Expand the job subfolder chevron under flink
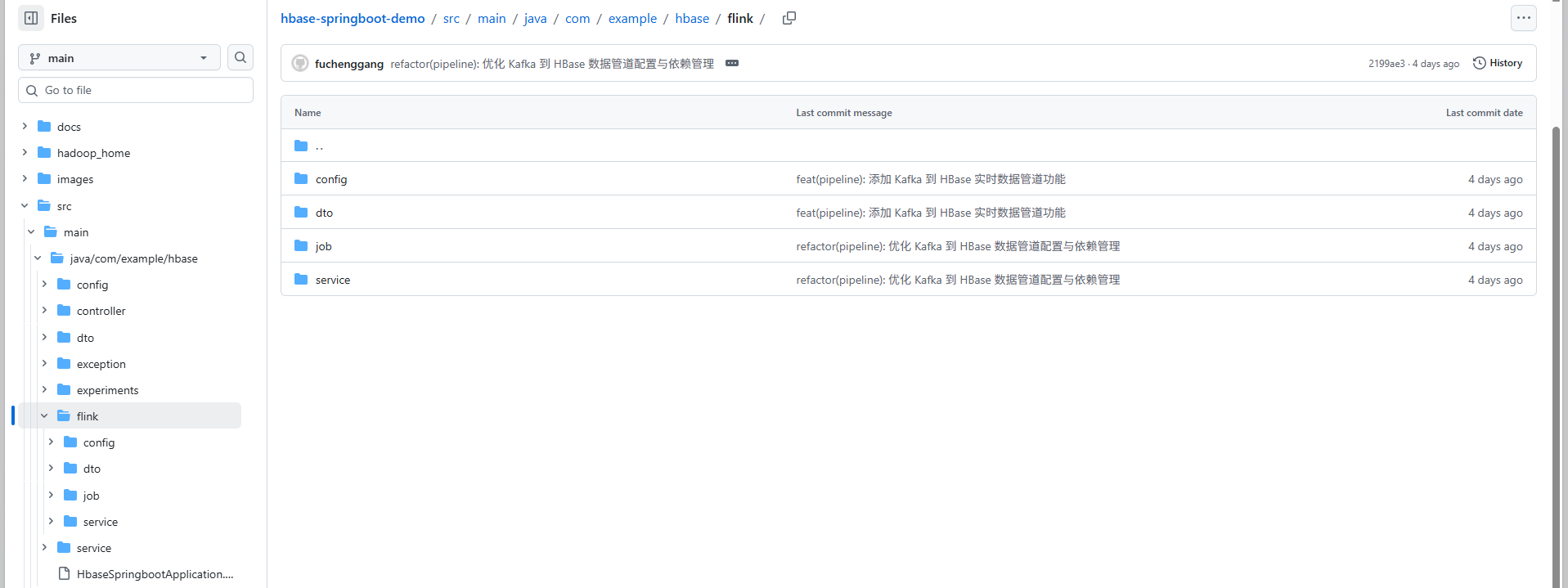1568x588 pixels. 51,495
